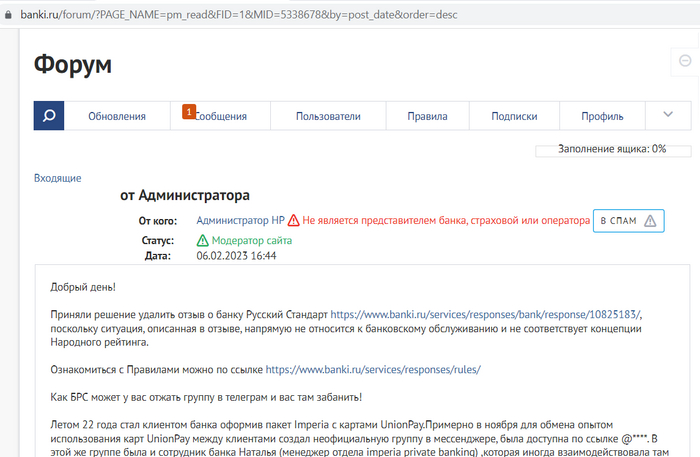This screenshot has width=700, height=457.
Task: Click the greeting line Добрый день!
Action: 83,287
